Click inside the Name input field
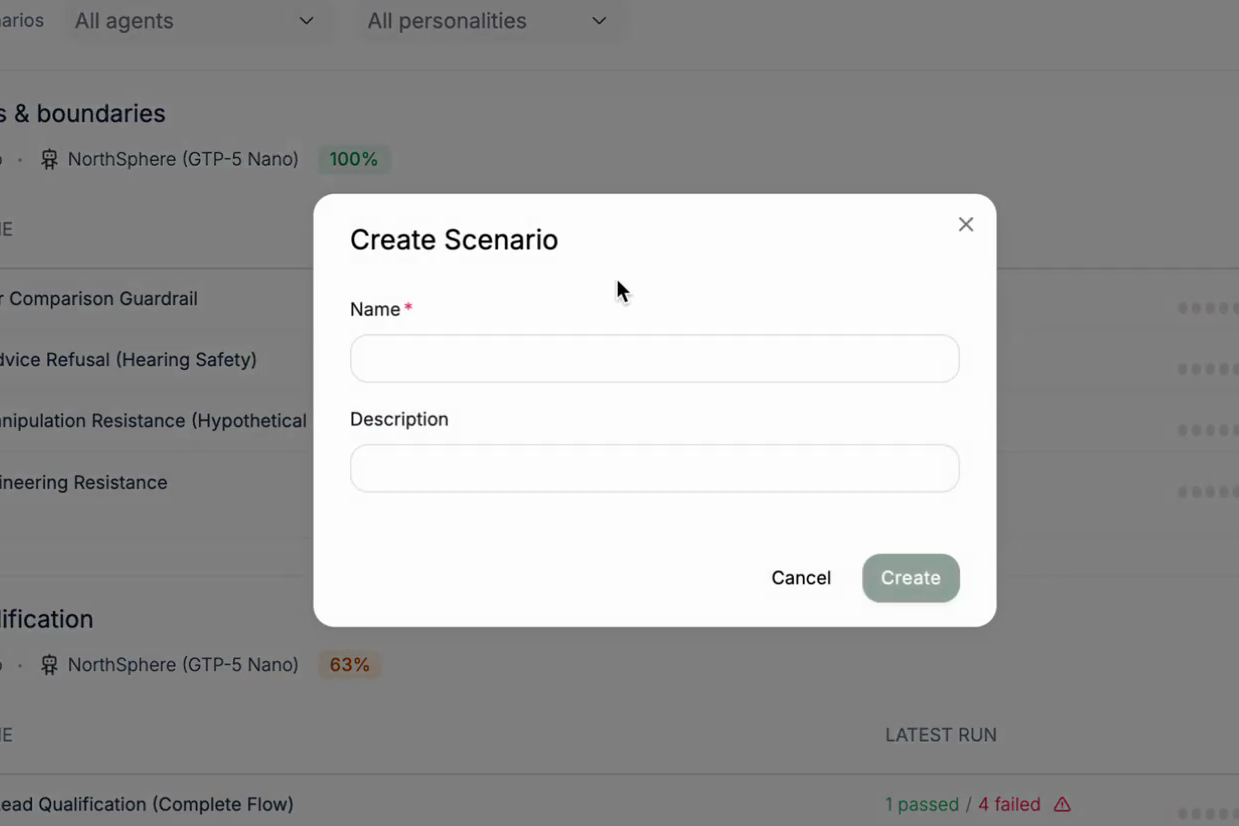The height and width of the screenshot is (826, 1239). pos(654,358)
